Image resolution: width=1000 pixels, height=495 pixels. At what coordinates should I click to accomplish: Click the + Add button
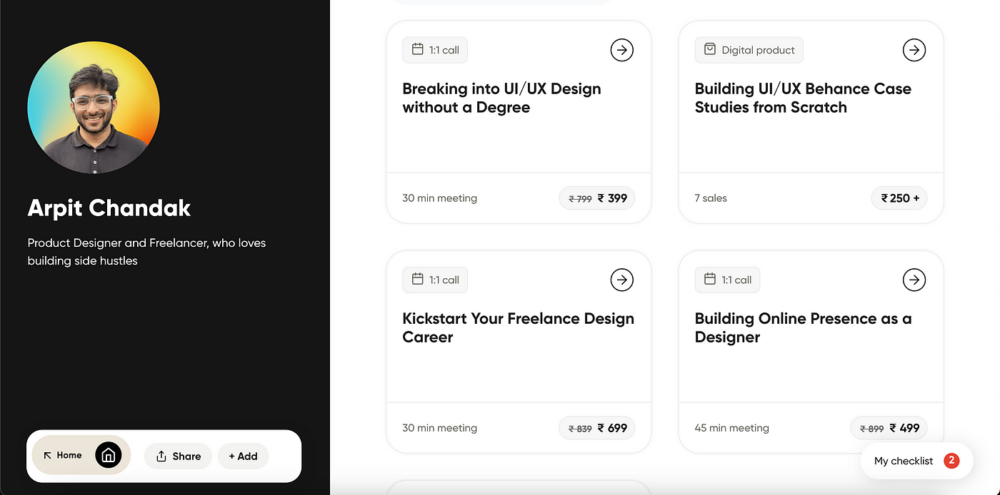[243, 456]
